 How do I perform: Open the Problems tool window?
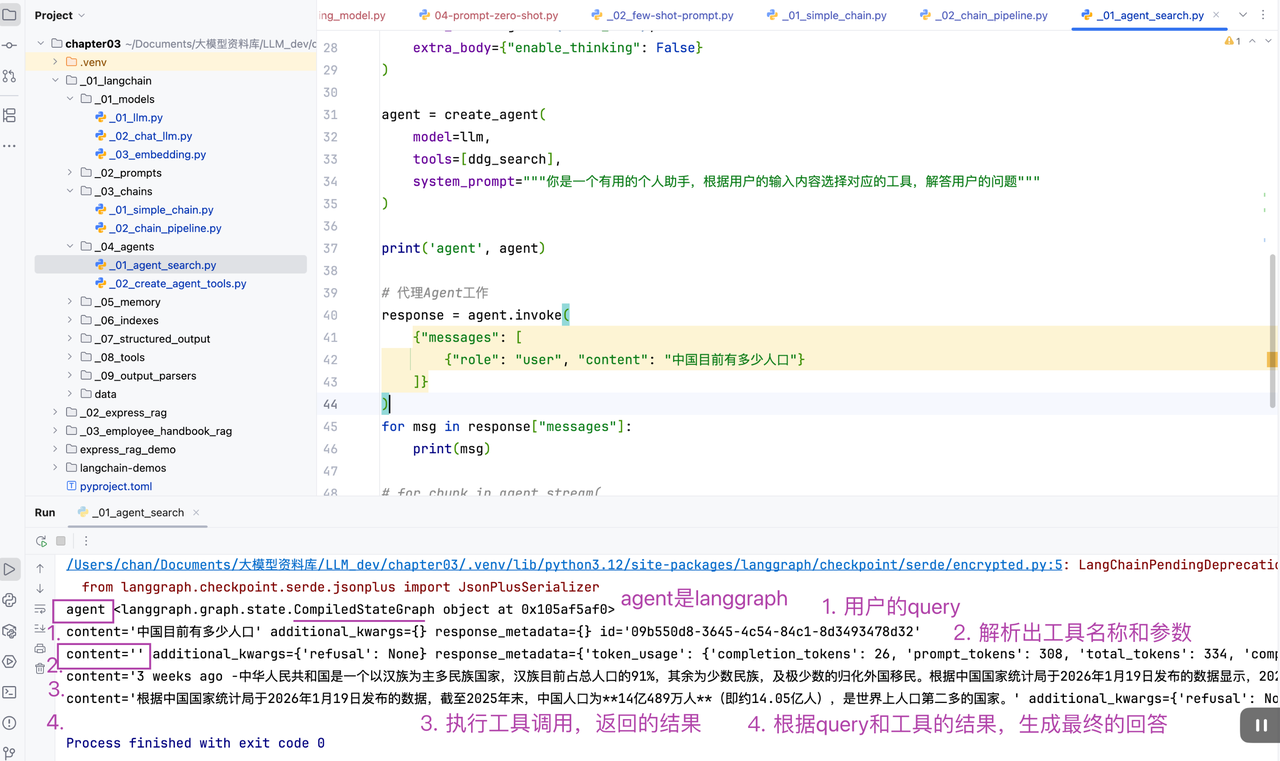pyautogui.click(x=10, y=723)
